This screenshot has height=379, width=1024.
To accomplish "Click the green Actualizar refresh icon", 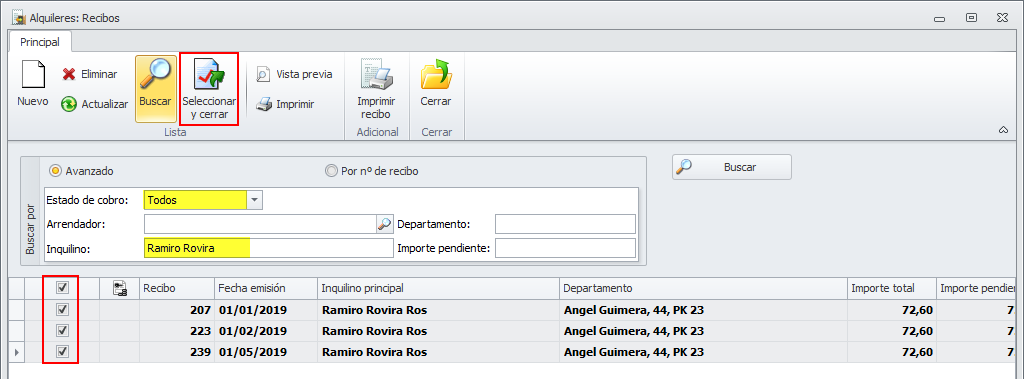I will [x=69, y=104].
